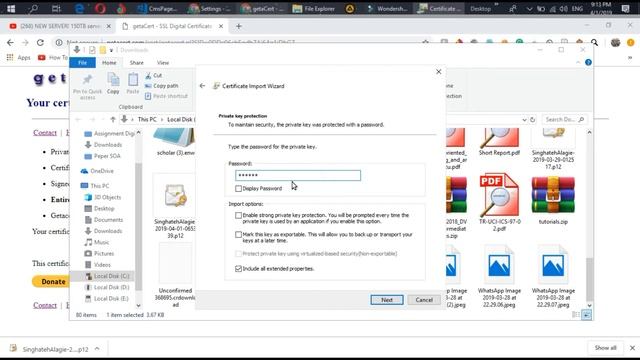Screen dimensions: 640x360
Task: Switch to Share ribbon tab
Action: coord(137,62)
